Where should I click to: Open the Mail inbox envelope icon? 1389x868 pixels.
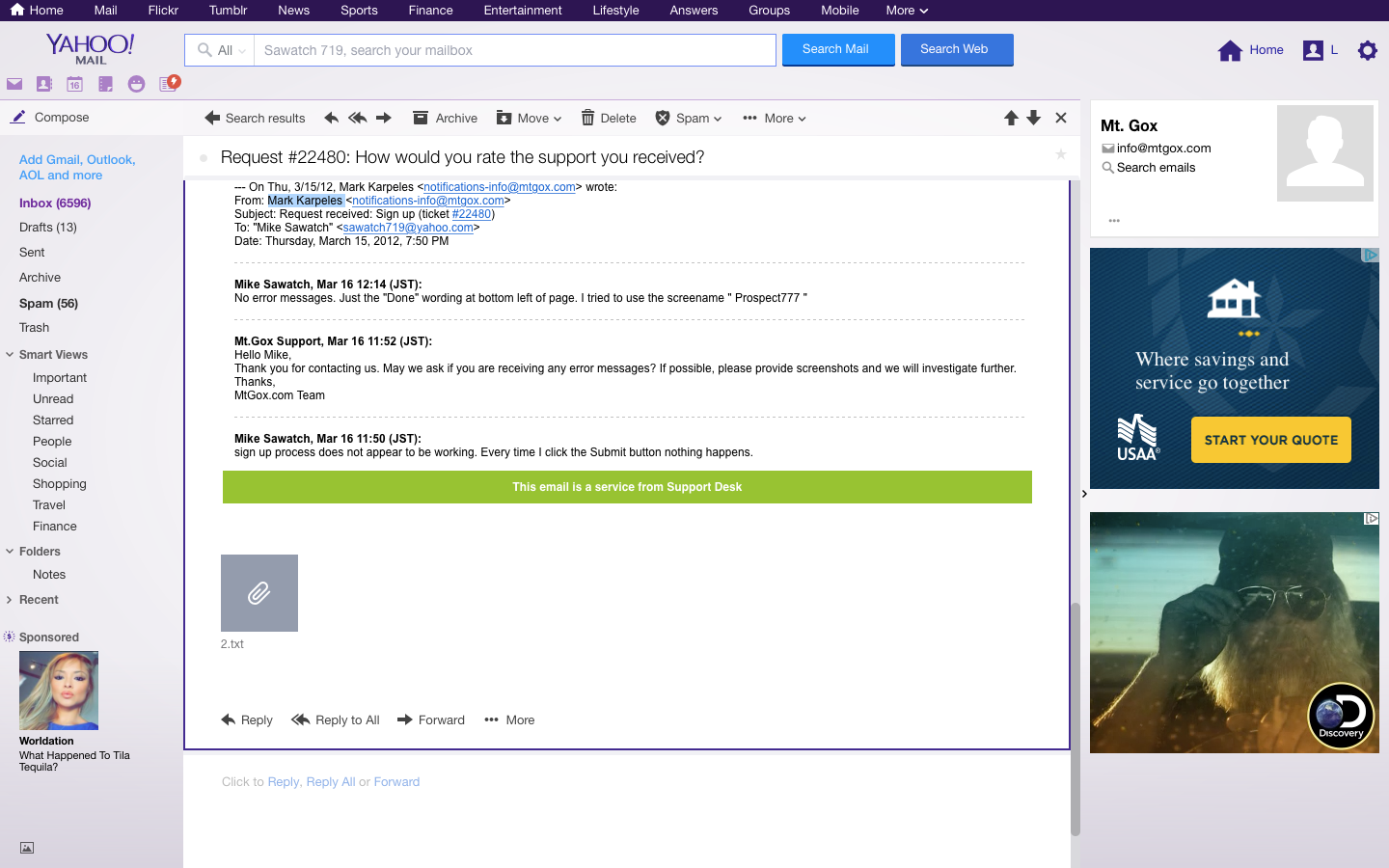(x=14, y=84)
